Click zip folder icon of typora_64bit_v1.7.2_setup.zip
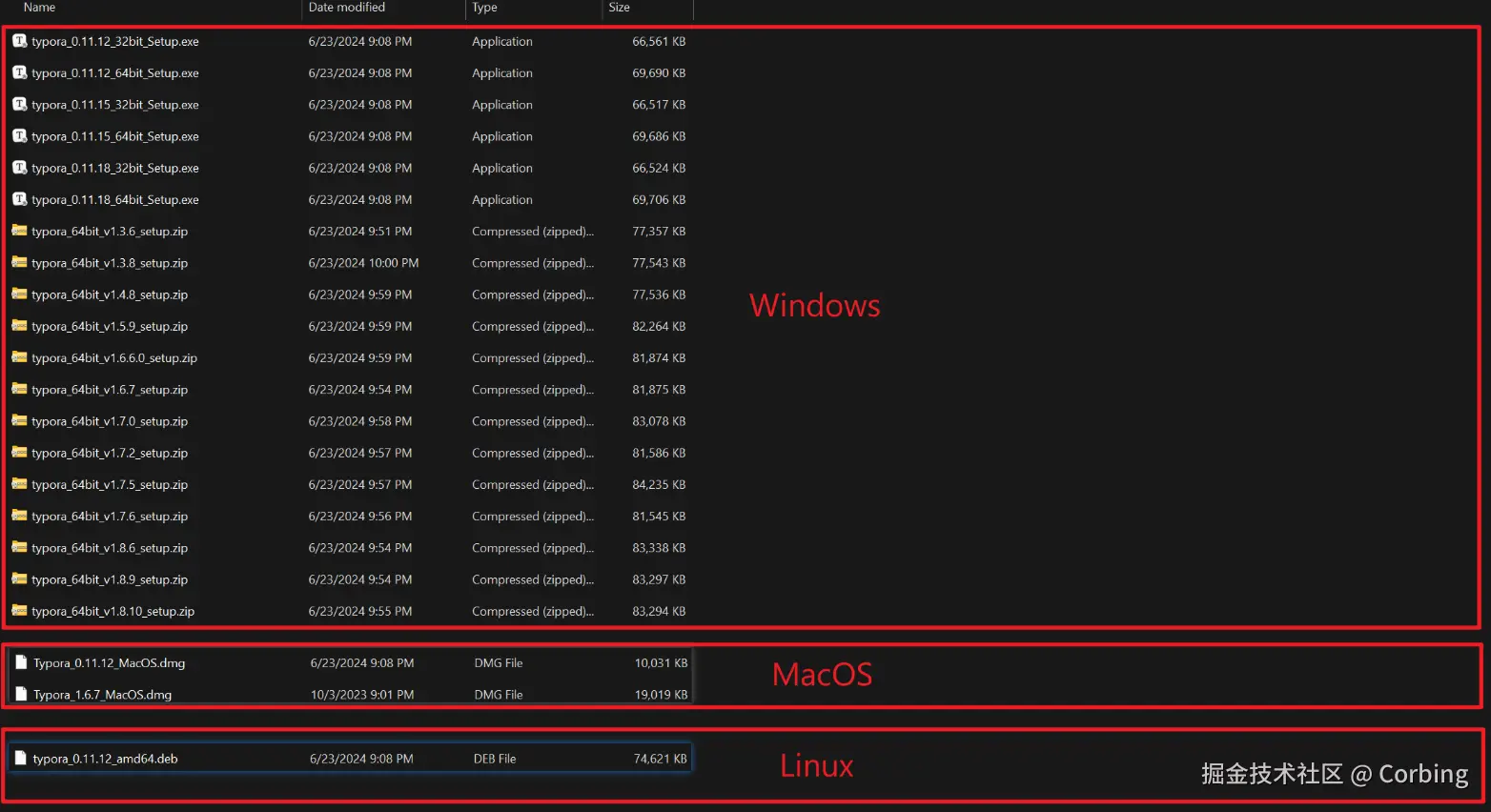1491x812 pixels. [19, 453]
